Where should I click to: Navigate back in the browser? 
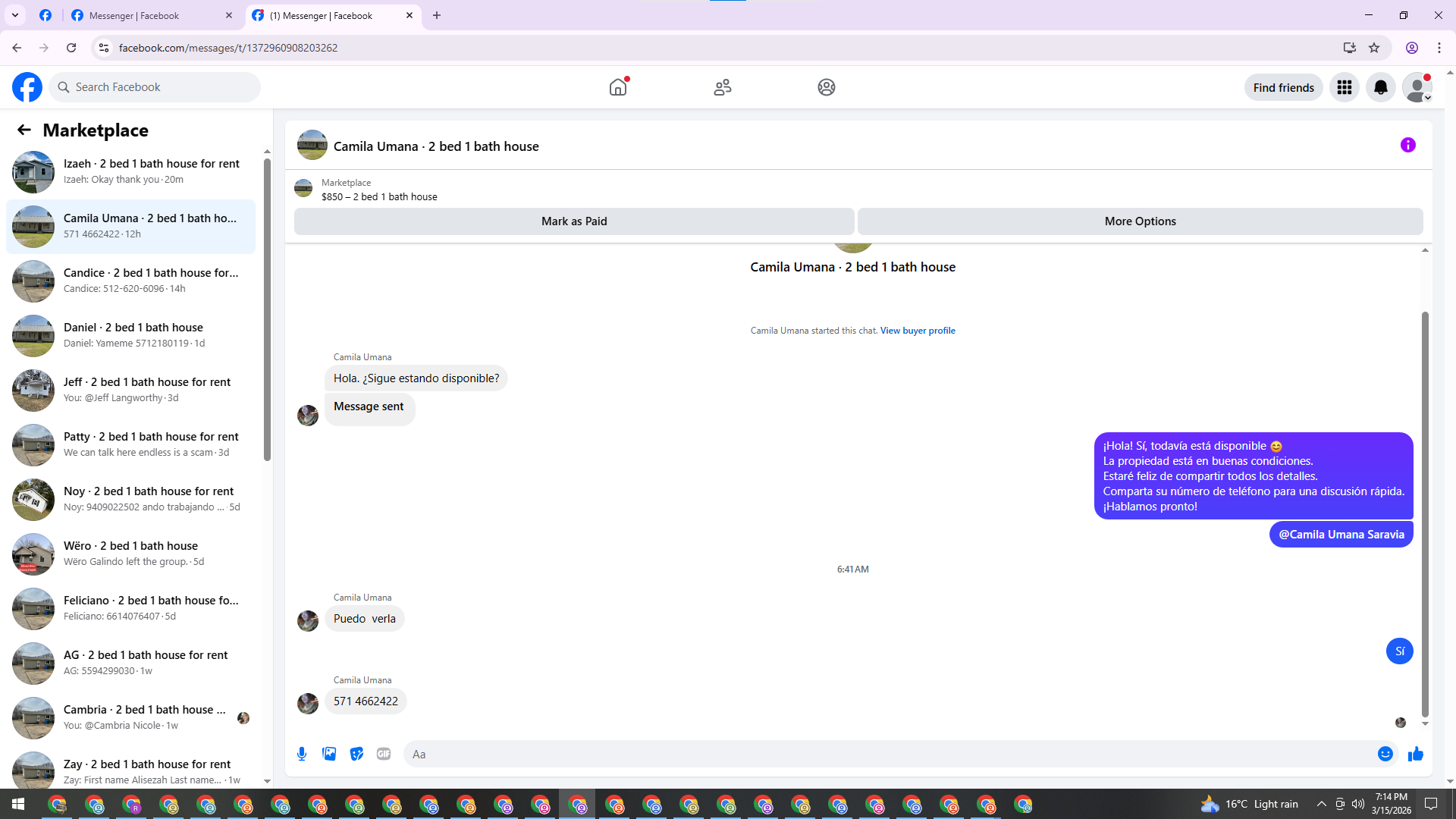pyautogui.click(x=17, y=48)
